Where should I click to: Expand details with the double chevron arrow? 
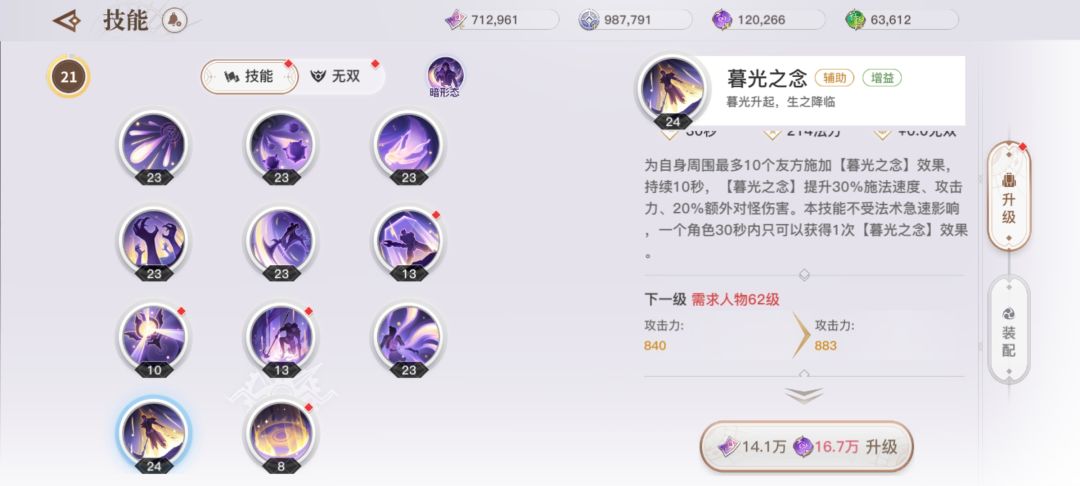[x=803, y=395]
